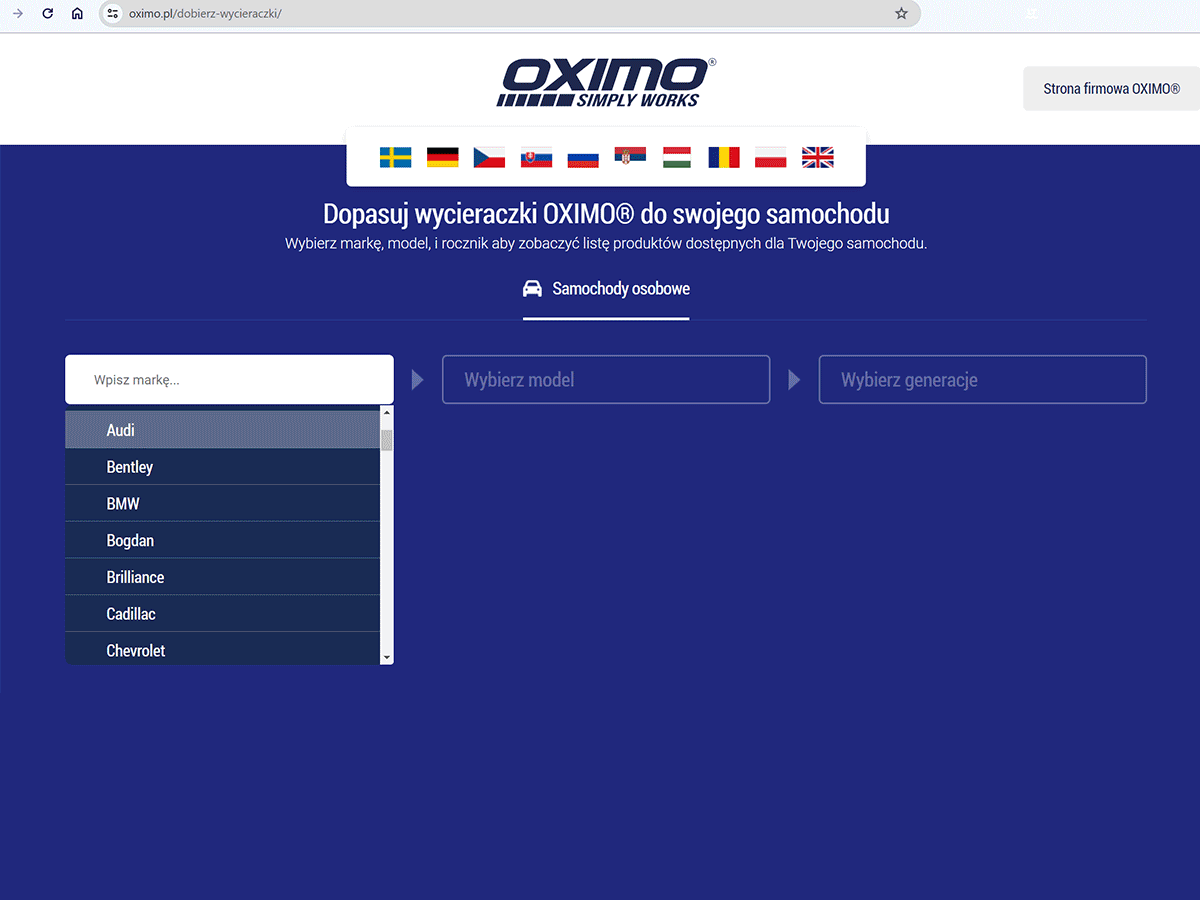The image size is (1200, 900).
Task: Click the brand list scrollbar down arrow
Action: pos(387,658)
